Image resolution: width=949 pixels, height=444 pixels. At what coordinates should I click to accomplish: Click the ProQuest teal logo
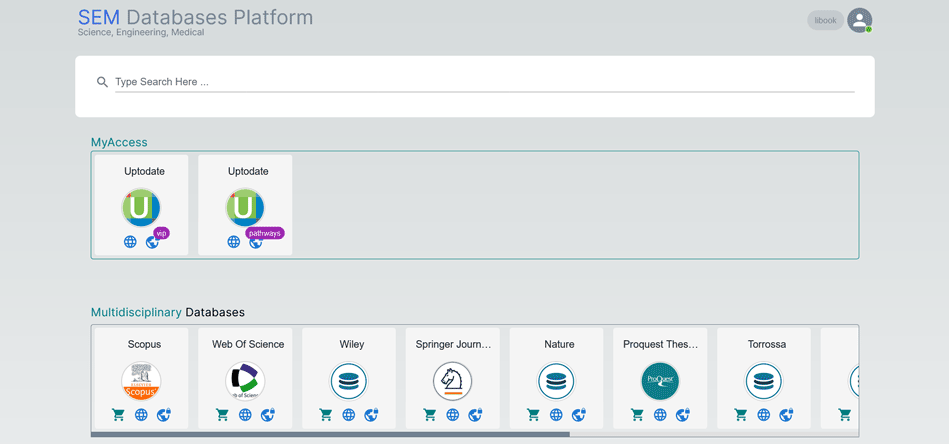(x=660, y=381)
